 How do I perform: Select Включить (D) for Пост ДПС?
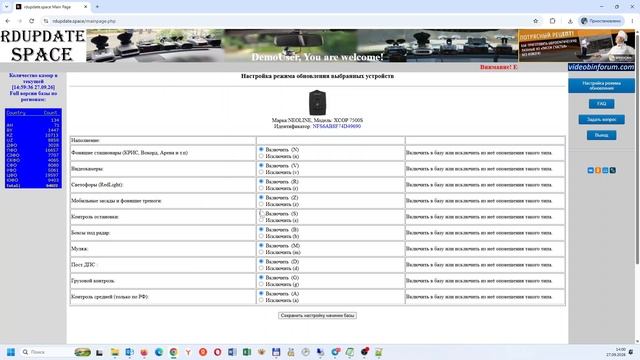261,261
